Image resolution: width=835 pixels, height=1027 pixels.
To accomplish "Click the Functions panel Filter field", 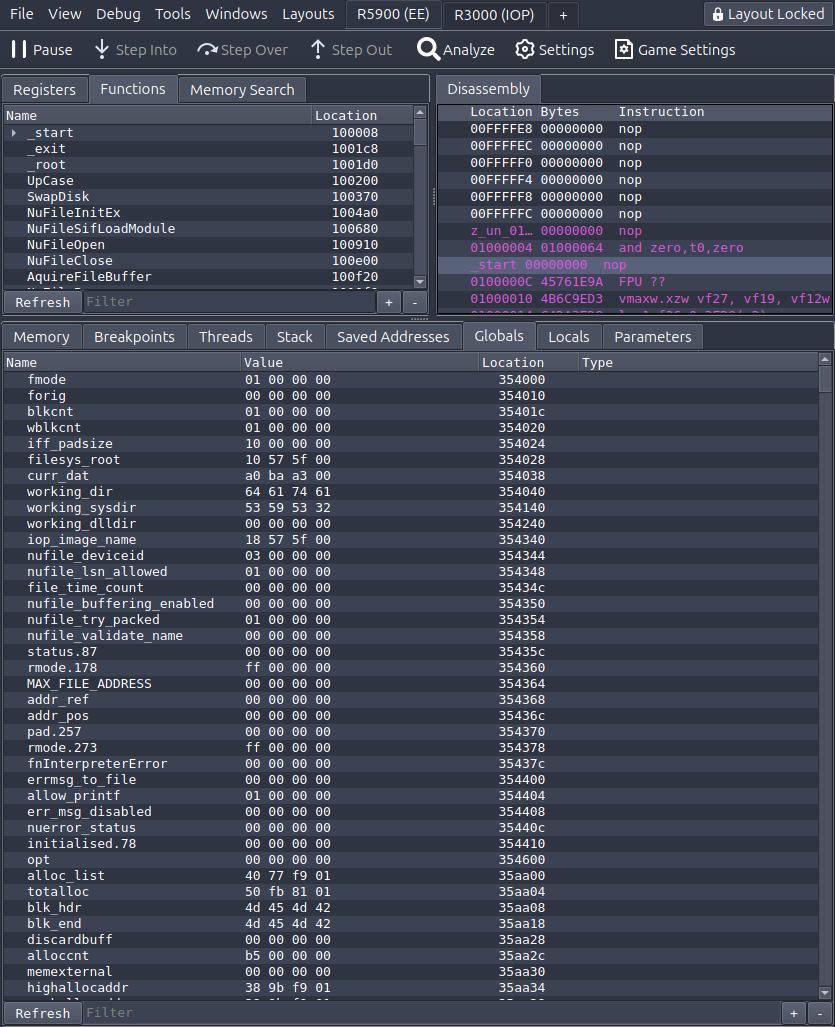I will 229,302.
